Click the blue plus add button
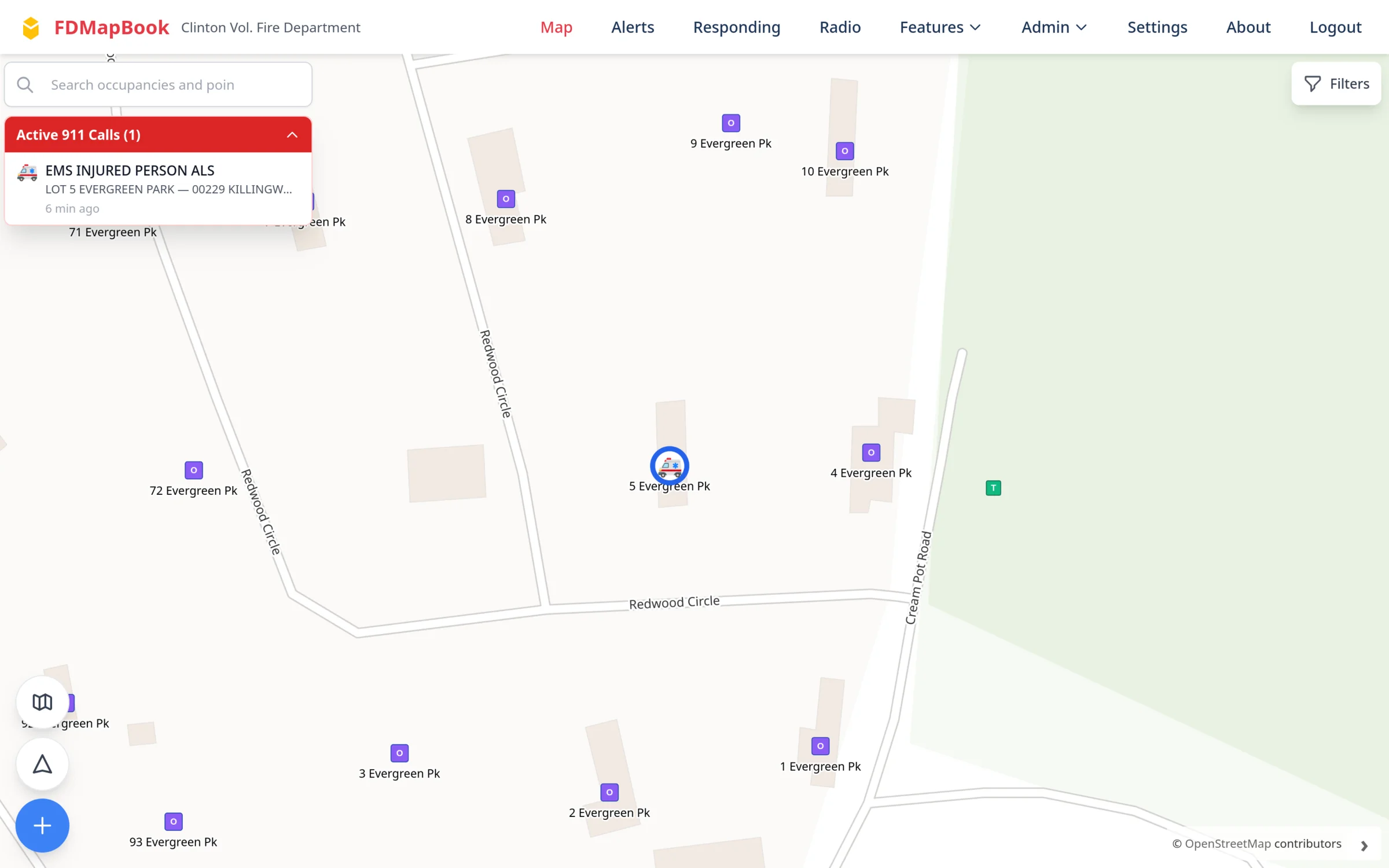Screen dimensions: 1389x868 click(42, 826)
